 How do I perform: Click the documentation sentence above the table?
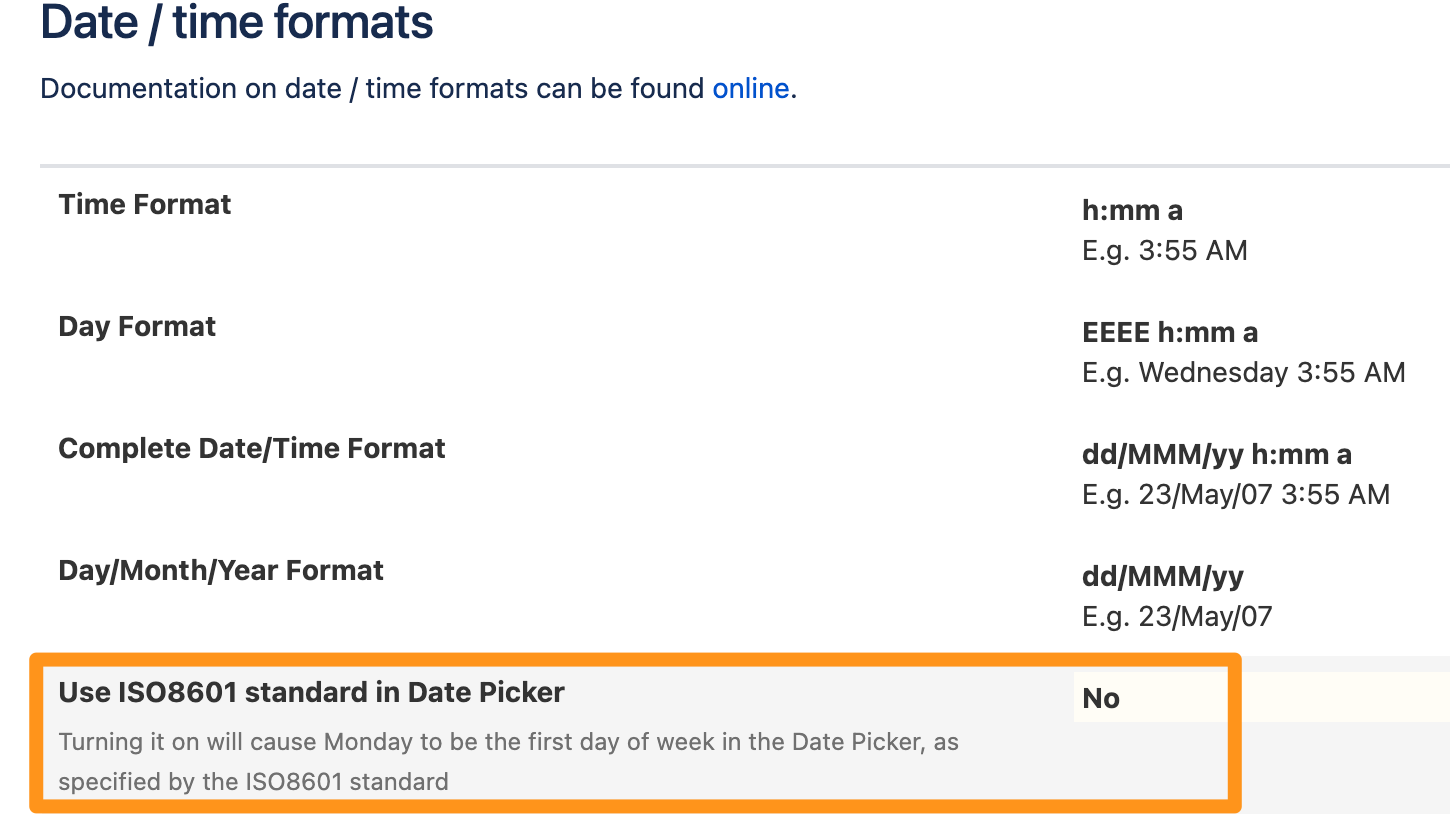(418, 88)
